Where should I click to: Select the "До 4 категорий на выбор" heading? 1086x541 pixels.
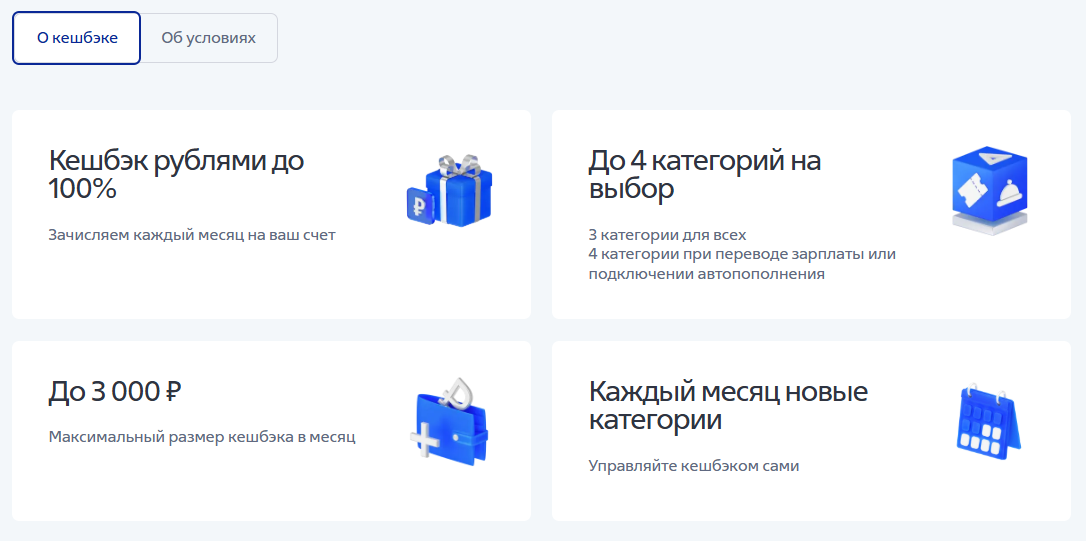[705, 174]
